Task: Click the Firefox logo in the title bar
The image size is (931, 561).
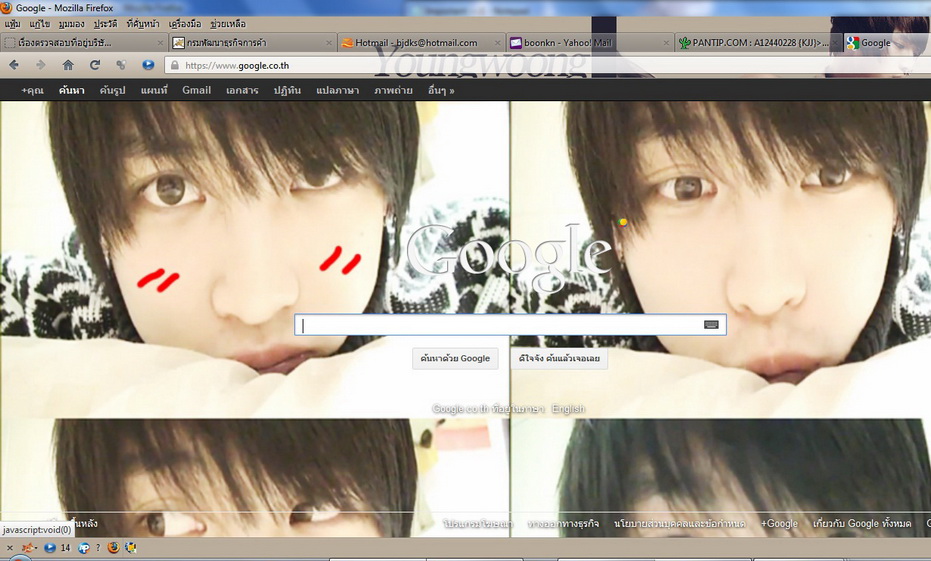Action: point(7,8)
